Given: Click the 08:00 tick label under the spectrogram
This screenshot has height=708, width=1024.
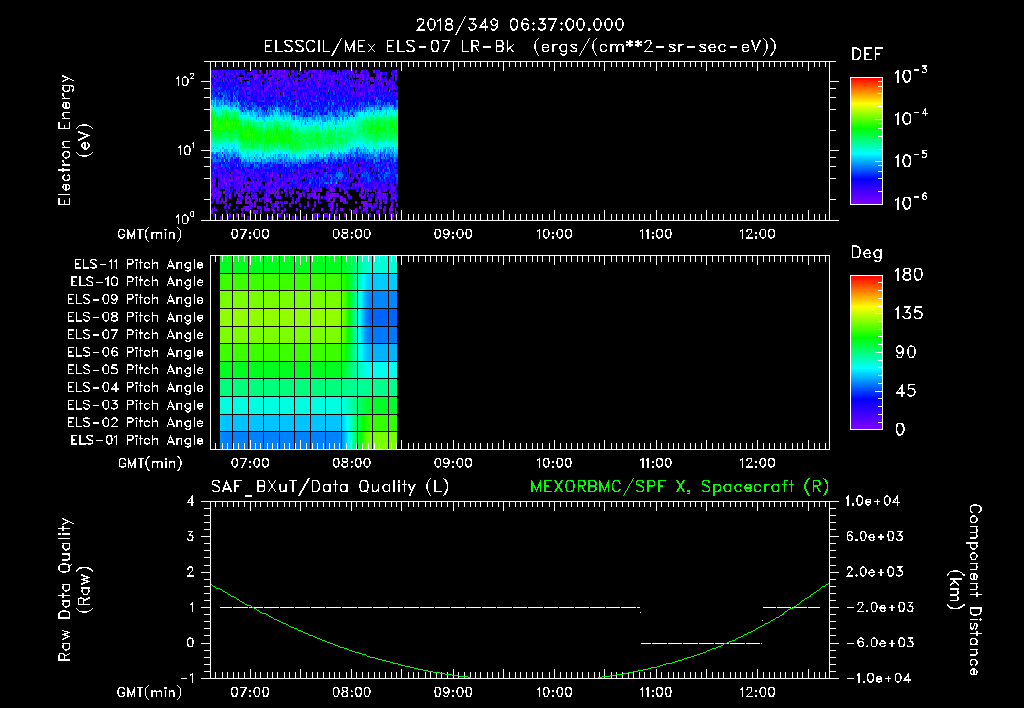Looking at the screenshot, I should pos(351,234).
